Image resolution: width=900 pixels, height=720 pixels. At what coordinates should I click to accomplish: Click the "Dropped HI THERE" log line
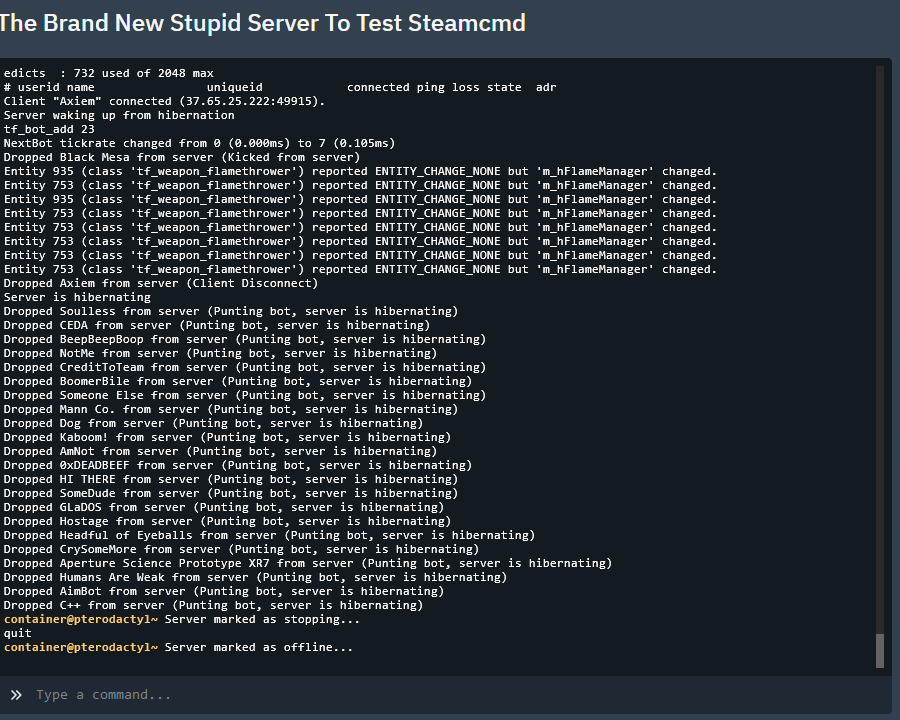[231, 479]
